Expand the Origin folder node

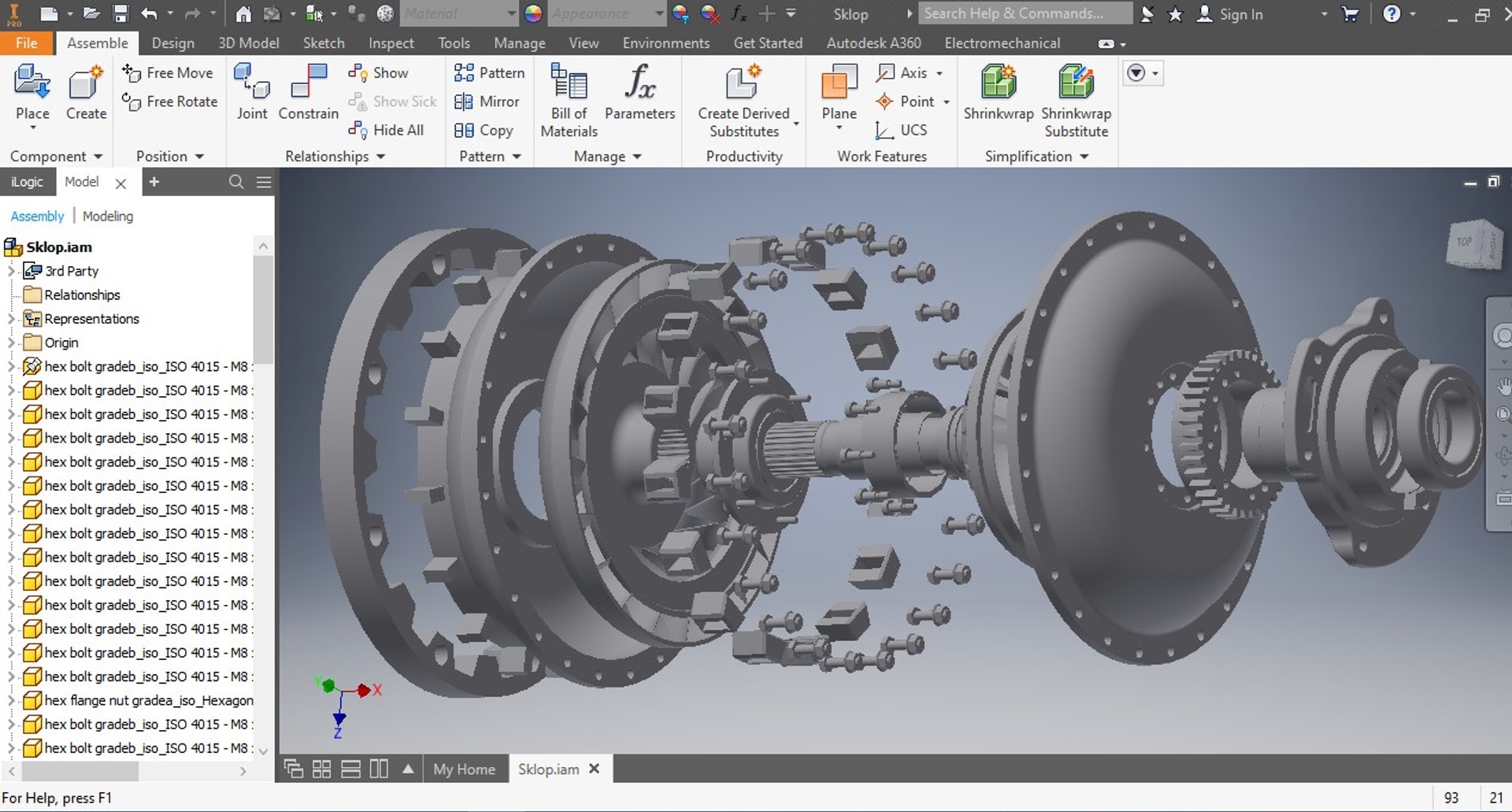(11, 343)
